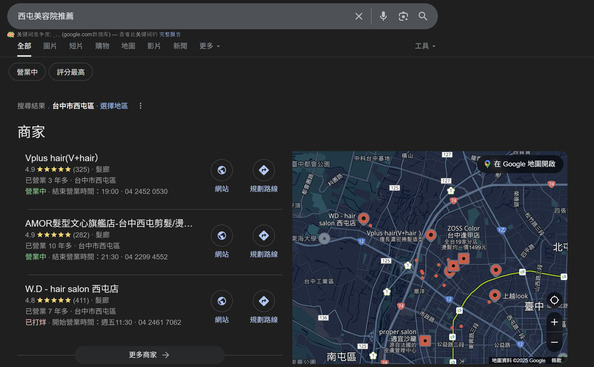Screen dimensions: 594x367
Task: Zoom out the map with minus button
Action: (554, 342)
